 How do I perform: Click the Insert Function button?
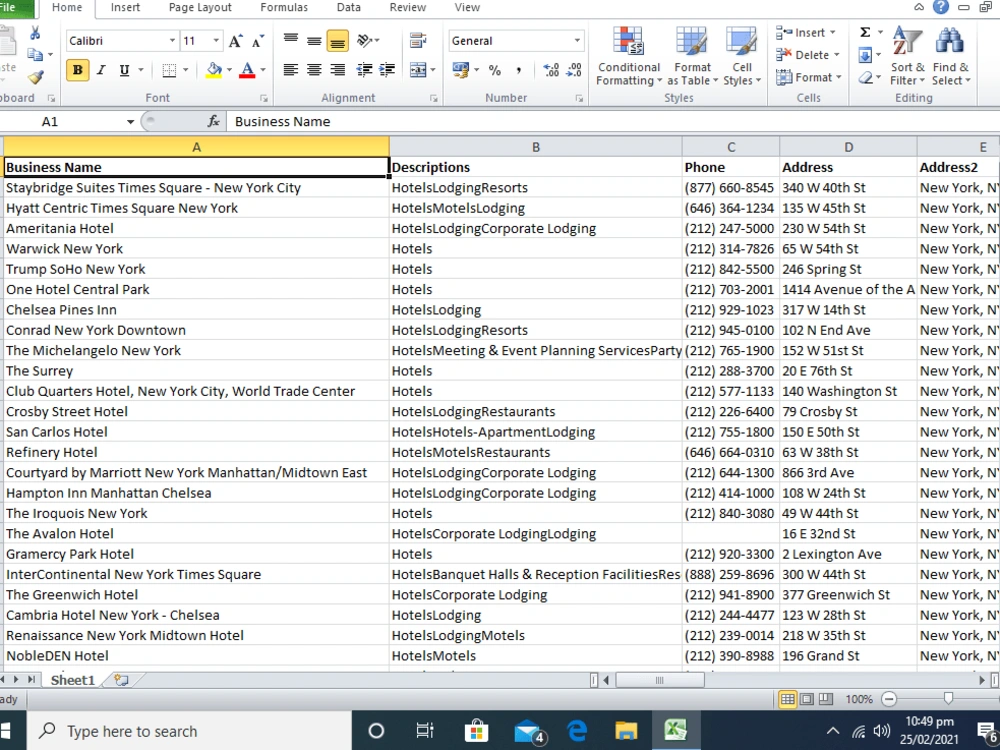213,121
